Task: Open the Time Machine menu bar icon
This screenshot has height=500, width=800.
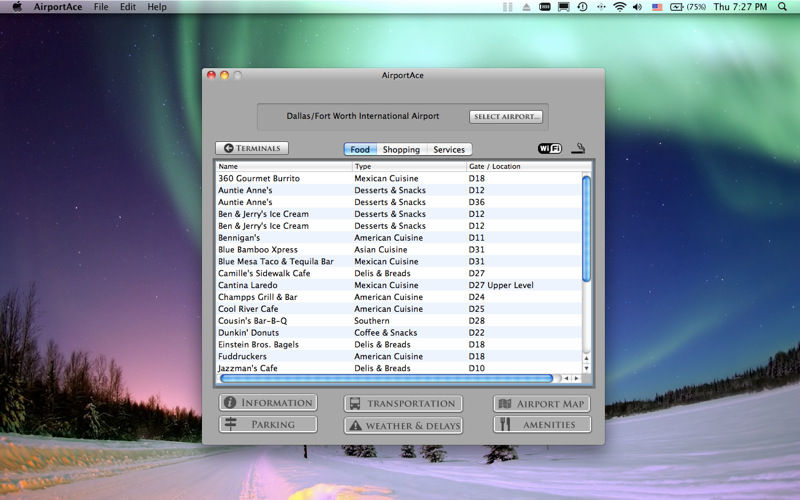Action: tap(582, 7)
